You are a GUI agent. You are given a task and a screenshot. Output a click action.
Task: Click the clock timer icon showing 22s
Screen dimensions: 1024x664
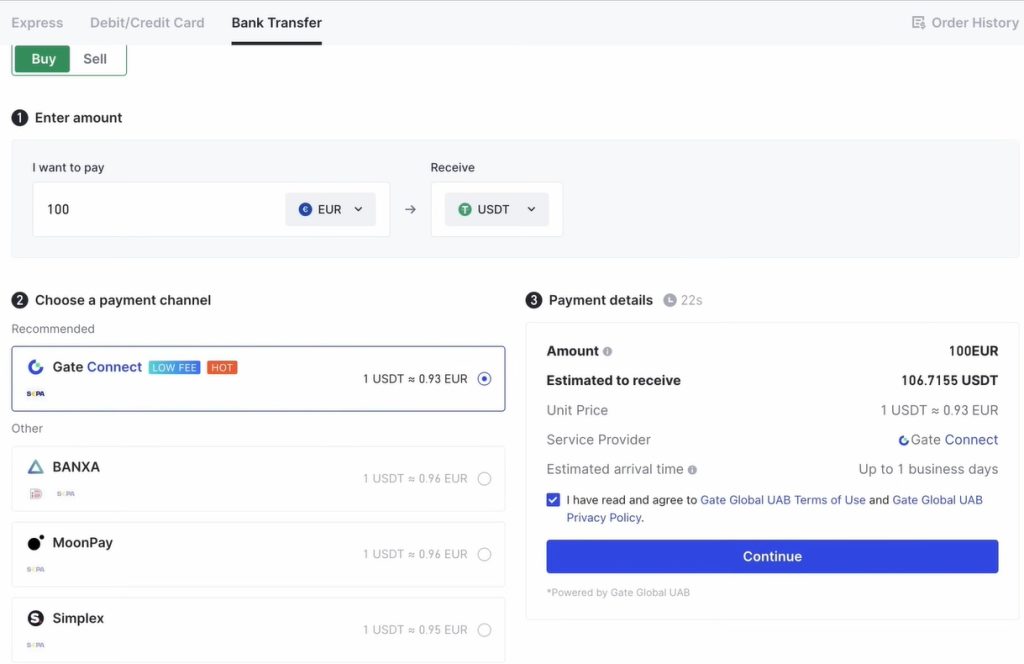click(670, 299)
